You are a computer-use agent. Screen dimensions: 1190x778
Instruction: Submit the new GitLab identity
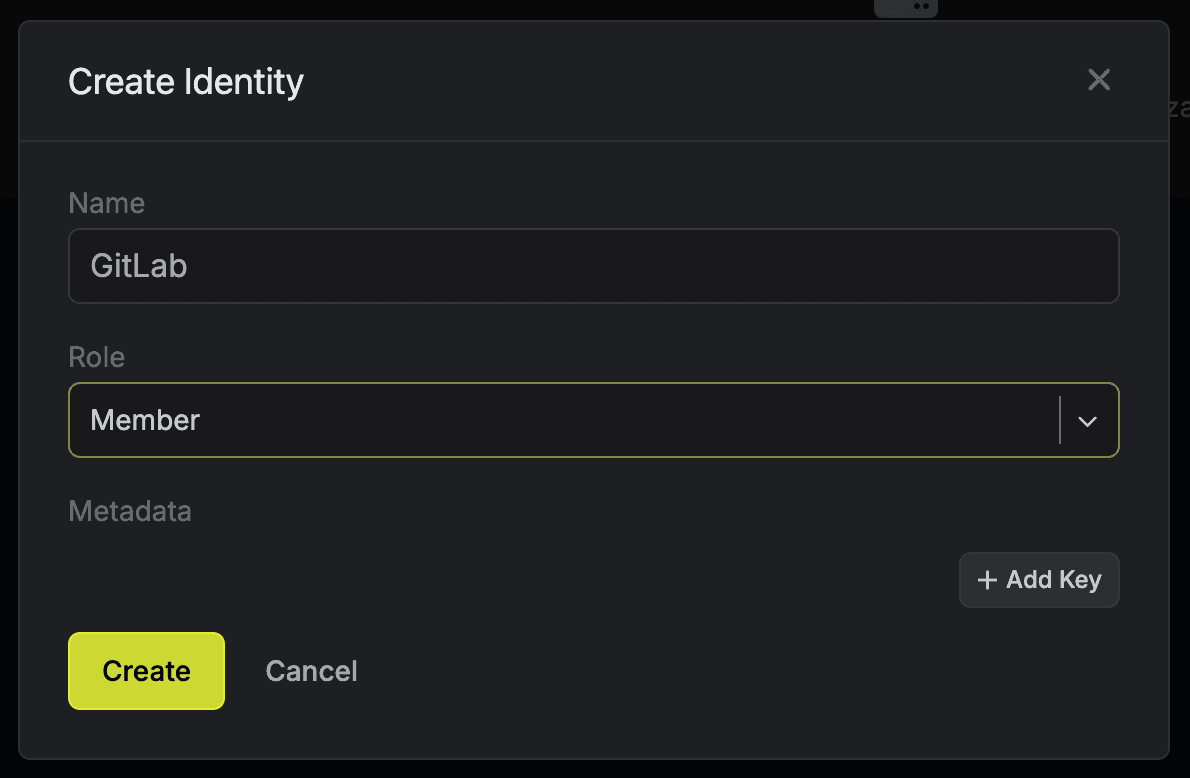pos(146,671)
